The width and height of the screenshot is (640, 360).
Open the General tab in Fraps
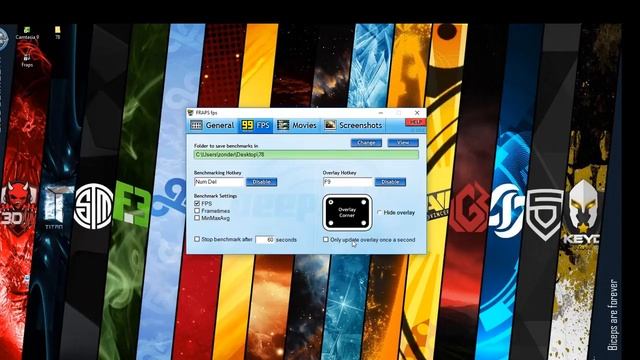[x=212, y=125]
